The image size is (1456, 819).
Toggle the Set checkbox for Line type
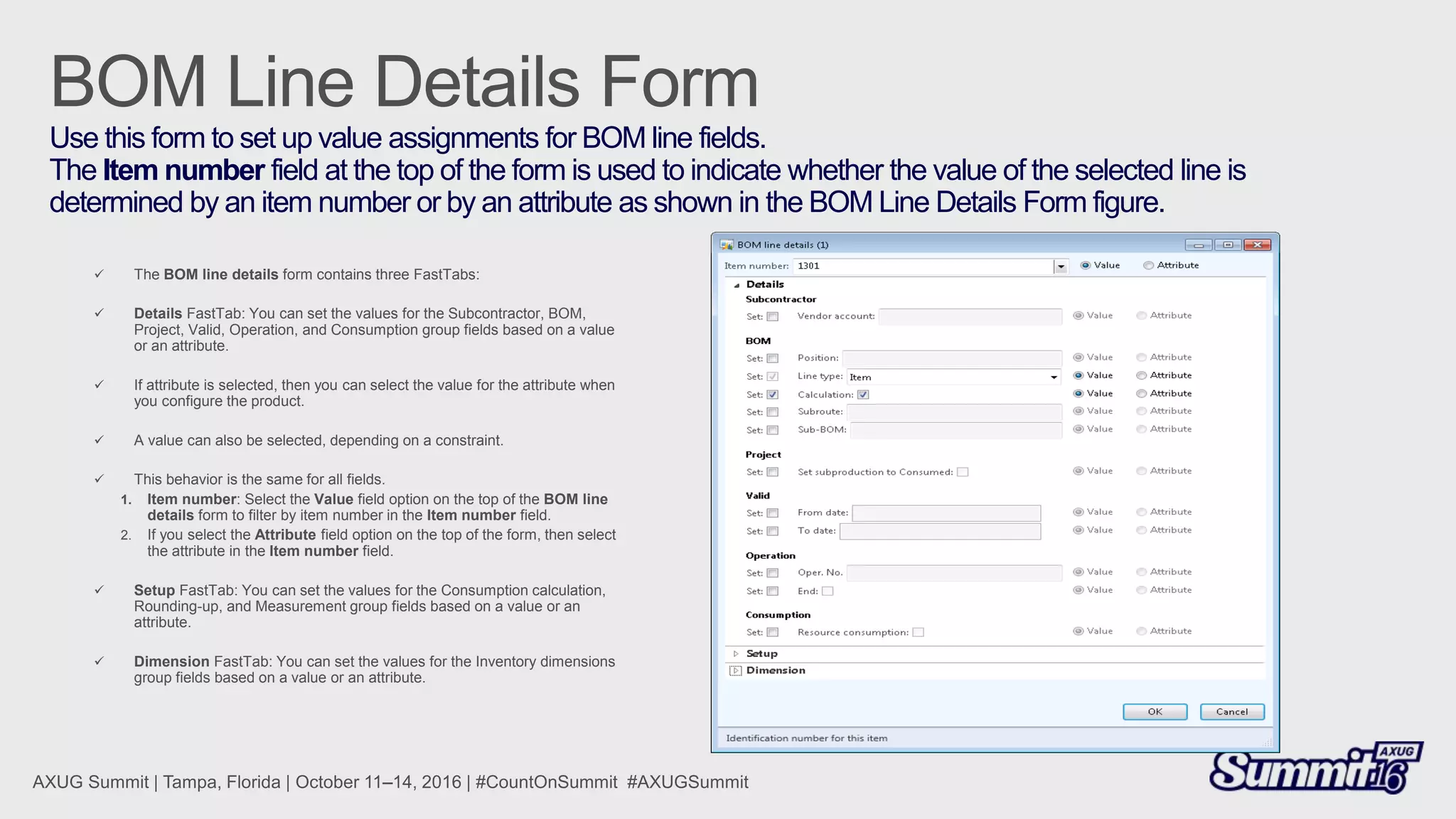coord(773,377)
